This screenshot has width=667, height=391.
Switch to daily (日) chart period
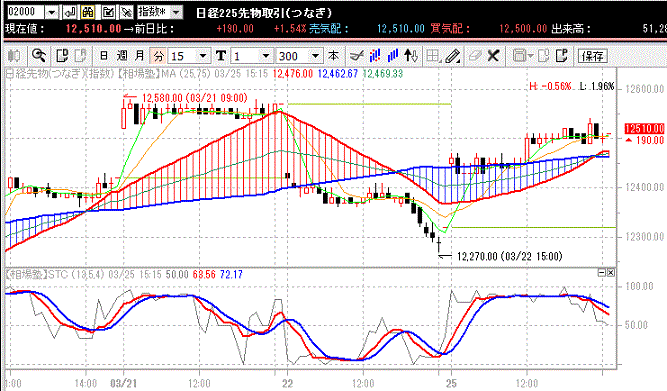[x=104, y=56]
